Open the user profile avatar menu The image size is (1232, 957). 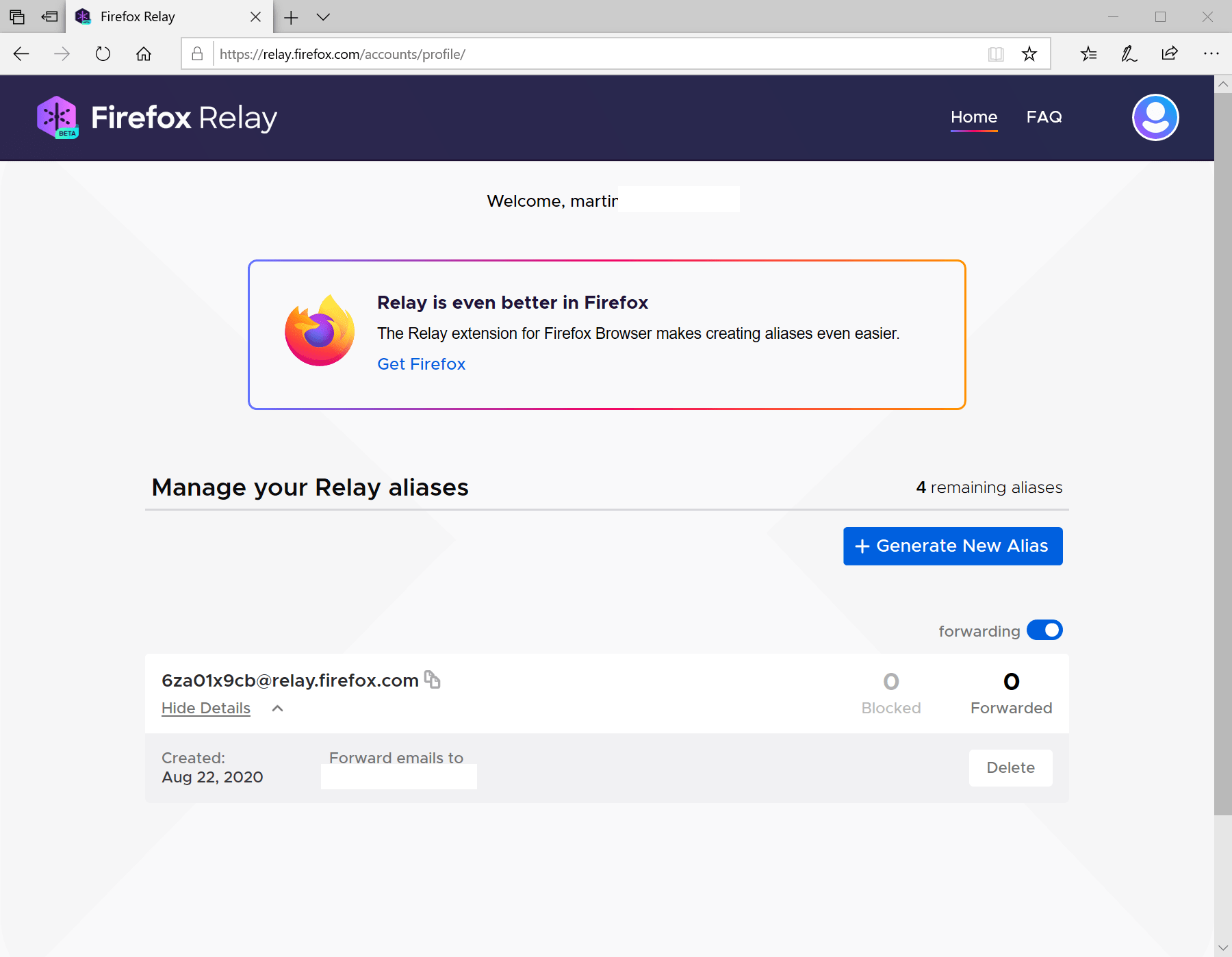coord(1155,117)
